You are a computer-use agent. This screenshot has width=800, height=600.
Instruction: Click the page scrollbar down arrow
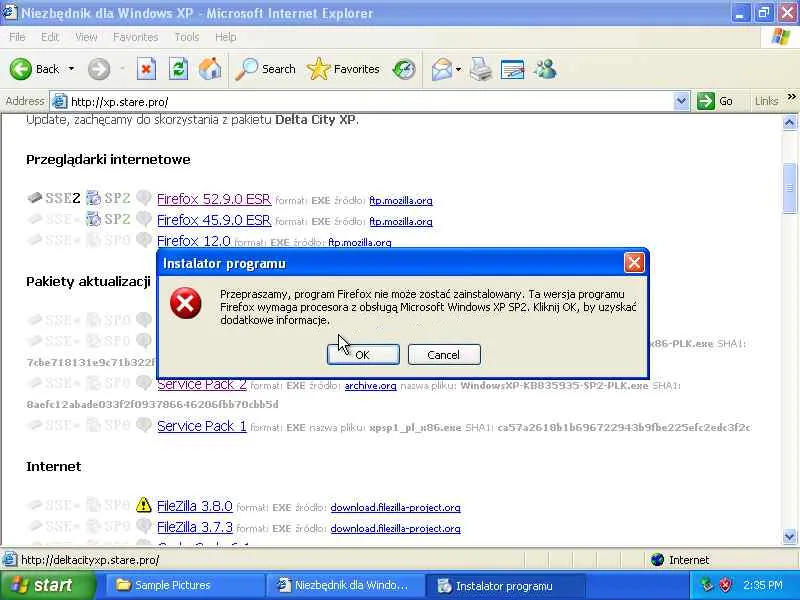click(789, 536)
